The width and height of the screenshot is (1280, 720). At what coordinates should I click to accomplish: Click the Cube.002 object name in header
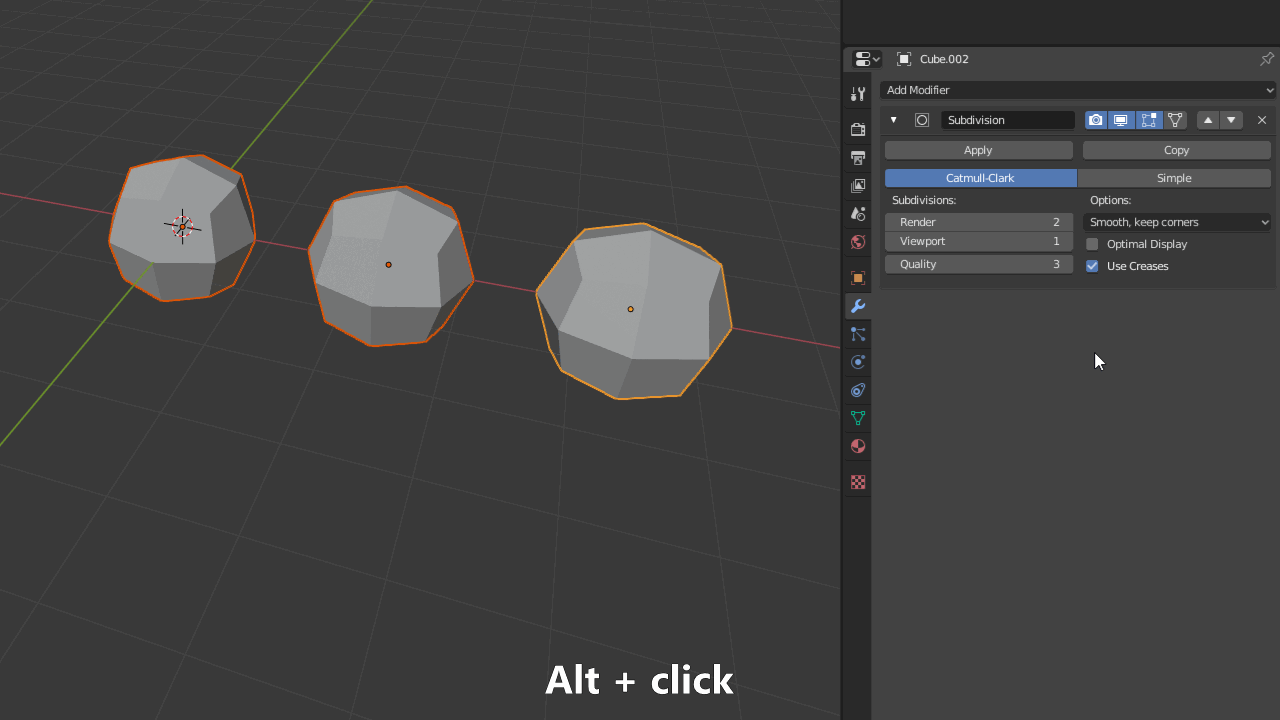(944, 59)
